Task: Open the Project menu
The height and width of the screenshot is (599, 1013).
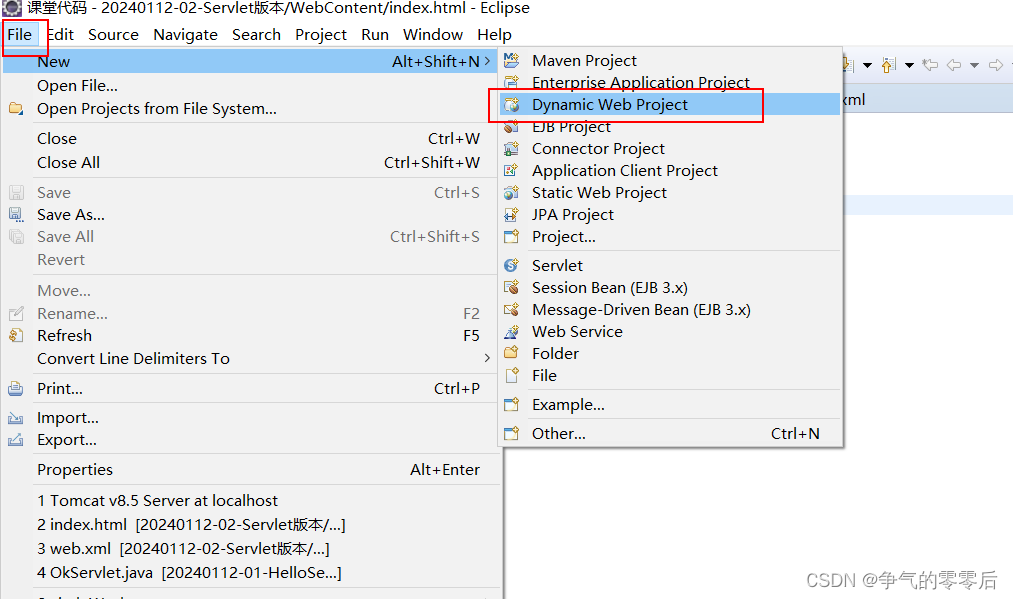Action: click(x=321, y=35)
